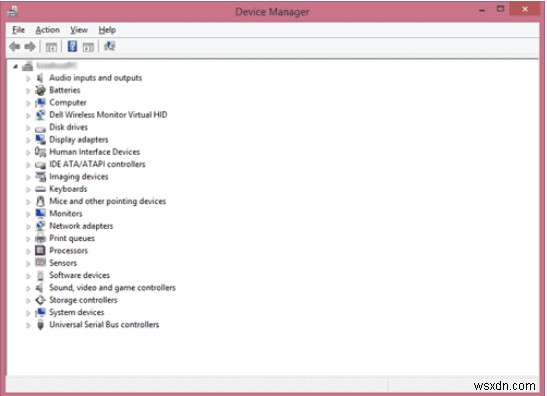The height and width of the screenshot is (396, 547).
Task: Open the Action menu
Action: click(47, 30)
